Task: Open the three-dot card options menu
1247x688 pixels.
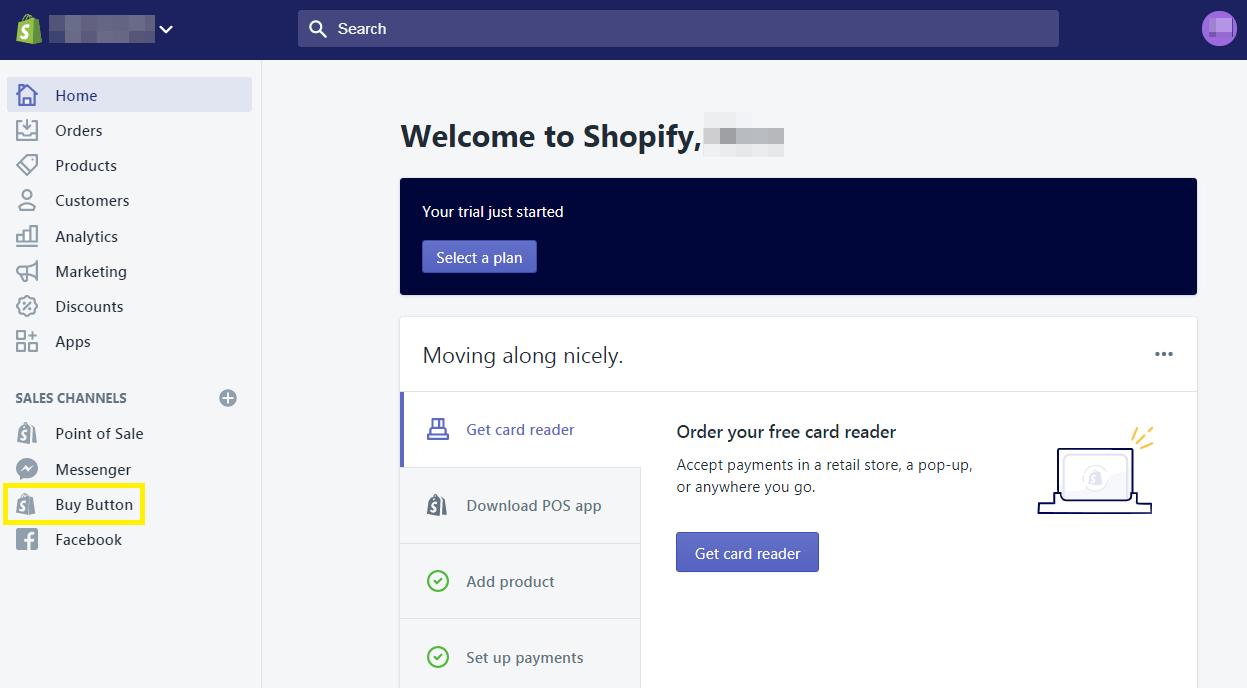Action: click(1163, 354)
